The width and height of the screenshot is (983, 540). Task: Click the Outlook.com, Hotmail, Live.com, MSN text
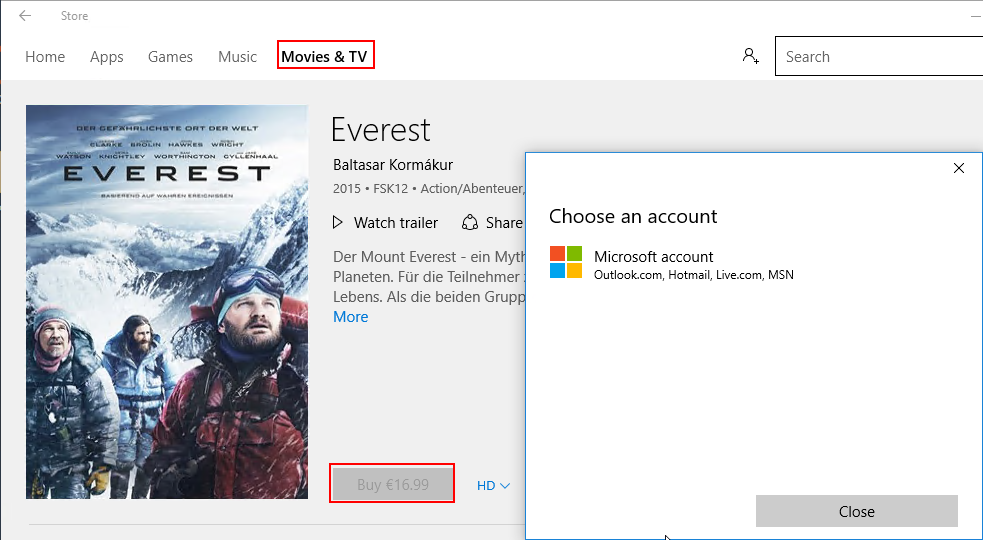693,275
